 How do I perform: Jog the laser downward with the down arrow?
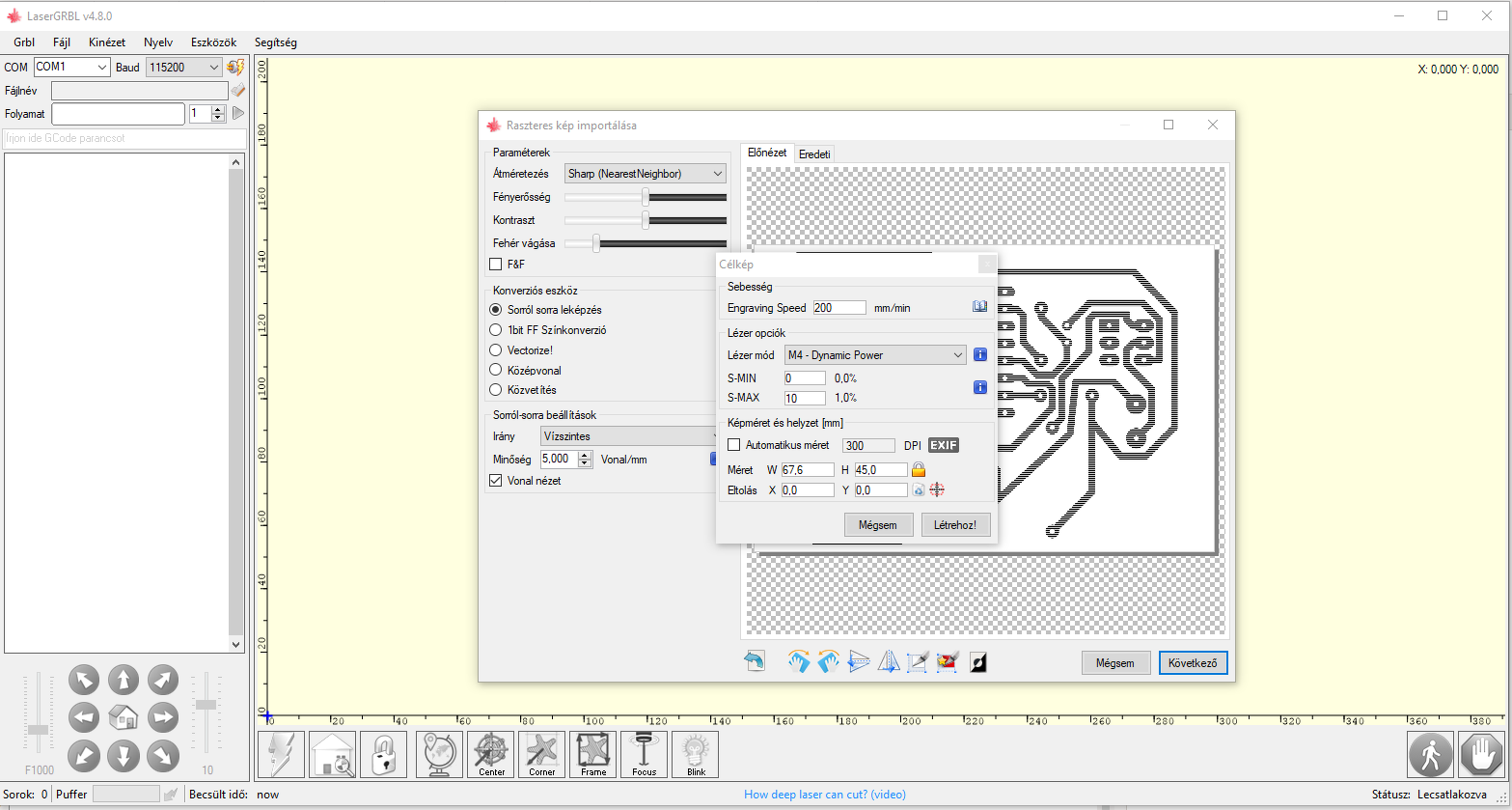point(124,755)
